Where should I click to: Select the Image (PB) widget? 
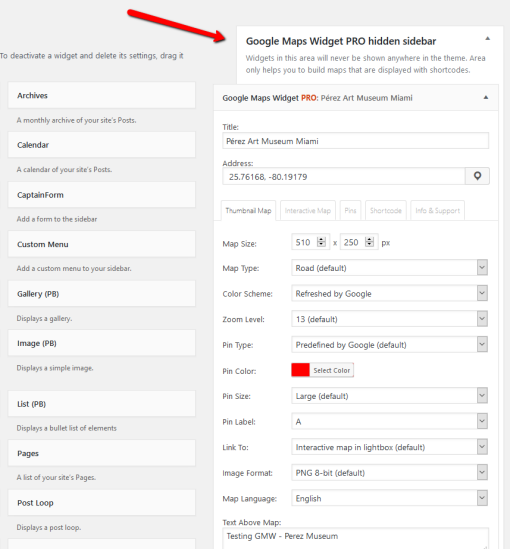pyautogui.click(x=102, y=343)
